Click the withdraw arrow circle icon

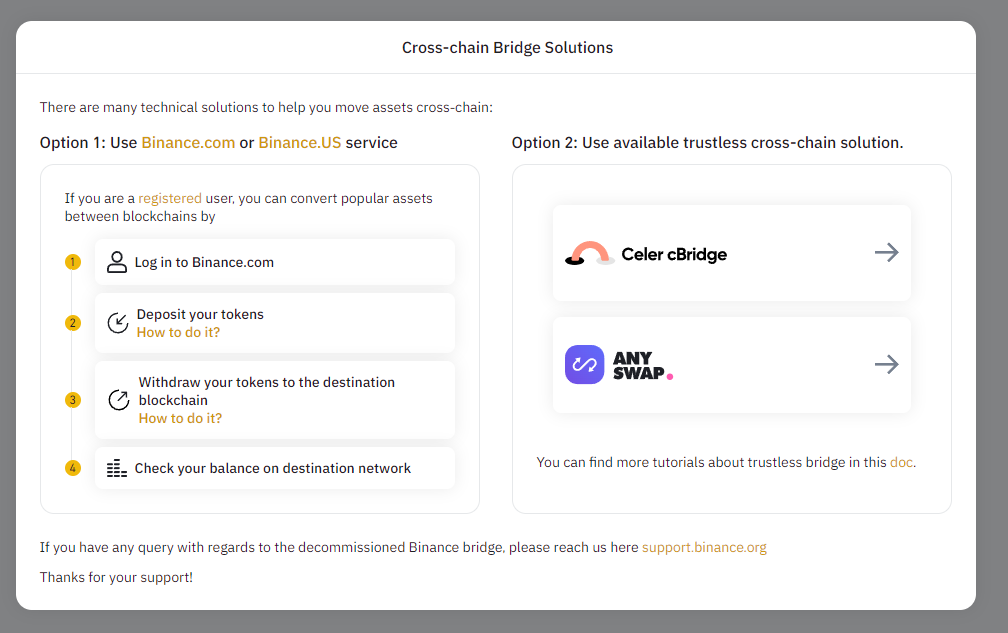[119, 400]
